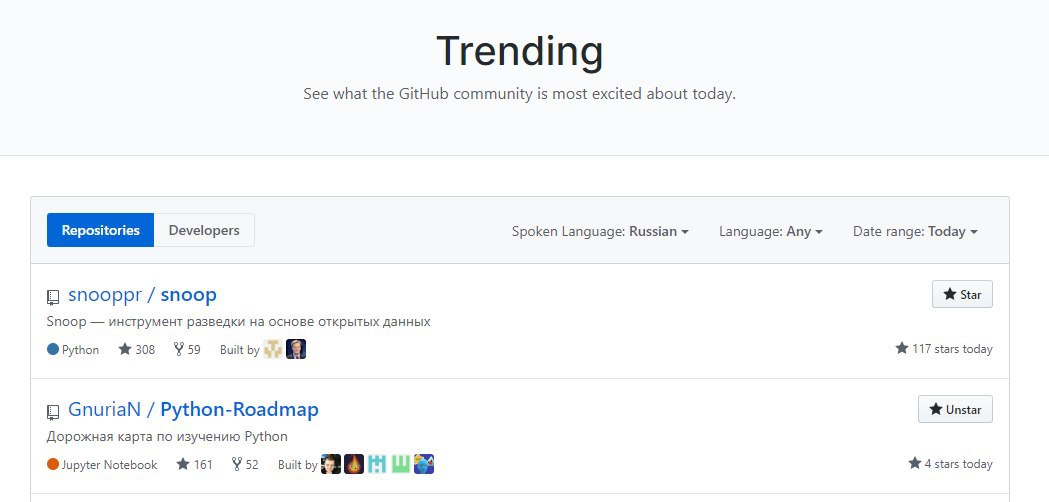Image resolution: width=1049 pixels, height=502 pixels.
Task: Click the '4 stars today' text
Action: click(x=951, y=464)
